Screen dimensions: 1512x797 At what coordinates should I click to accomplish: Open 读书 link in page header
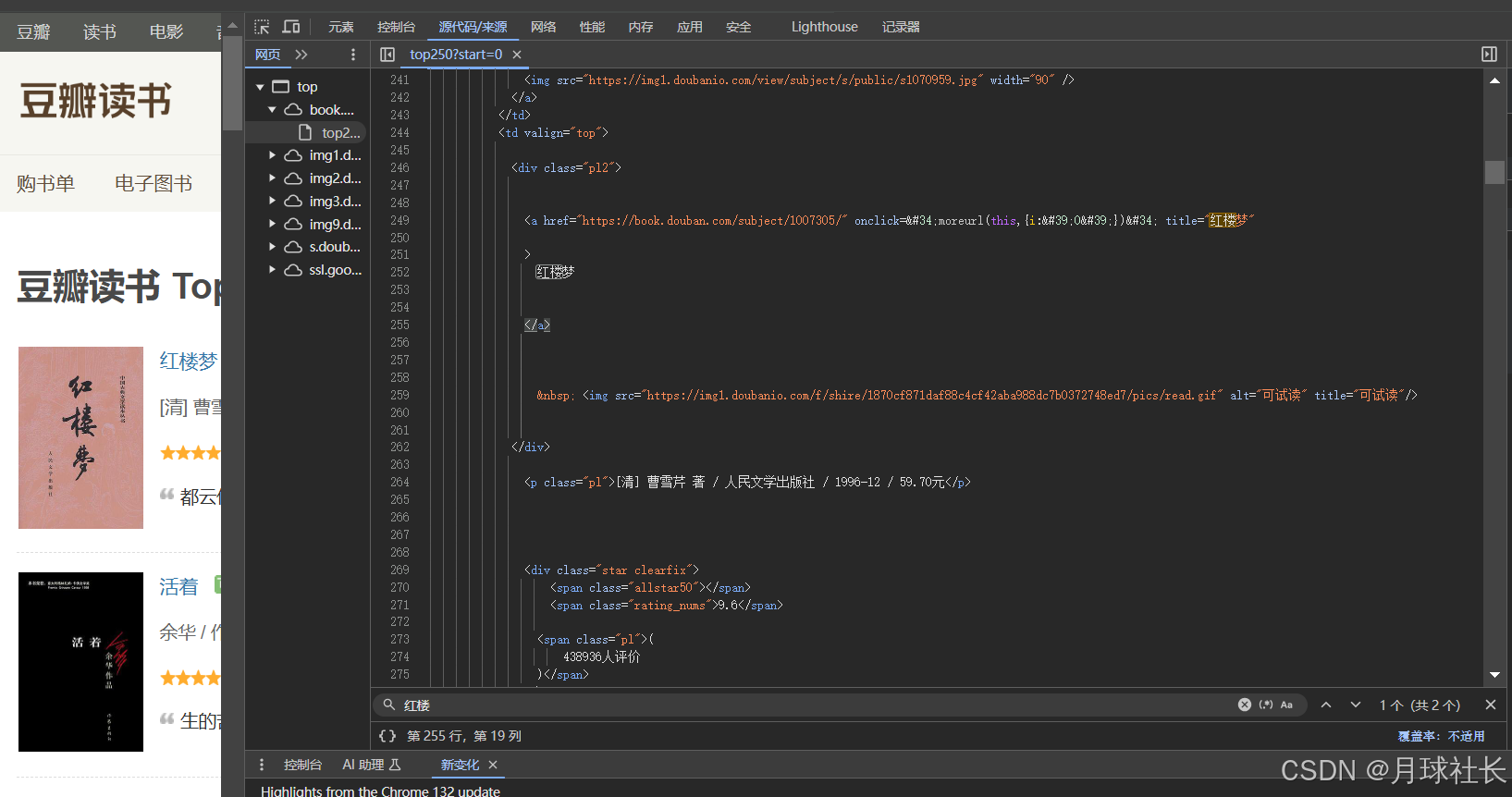tap(100, 32)
